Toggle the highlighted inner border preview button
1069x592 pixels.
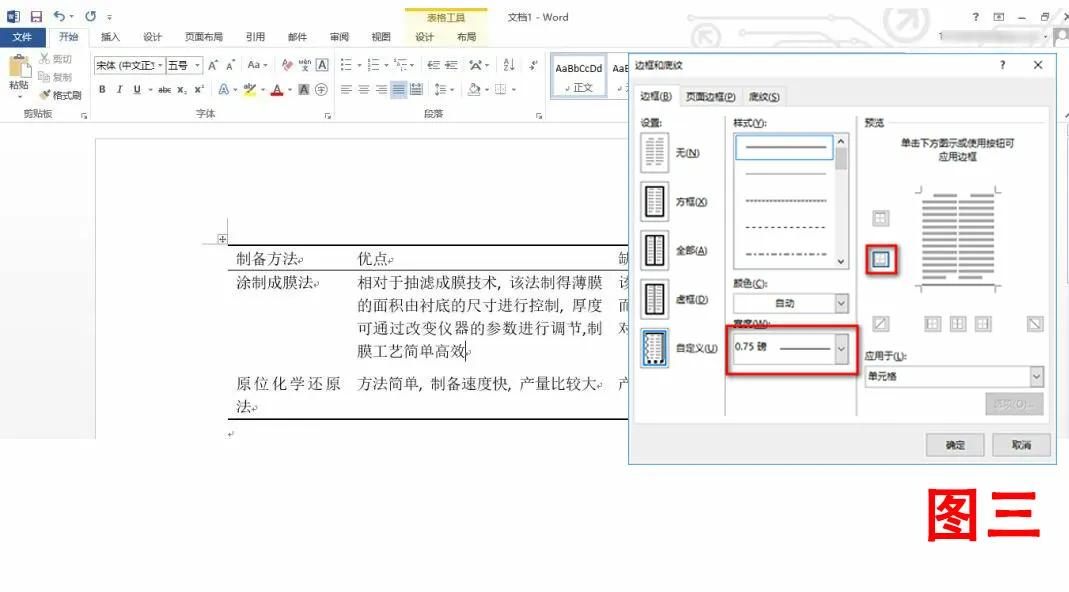880,257
